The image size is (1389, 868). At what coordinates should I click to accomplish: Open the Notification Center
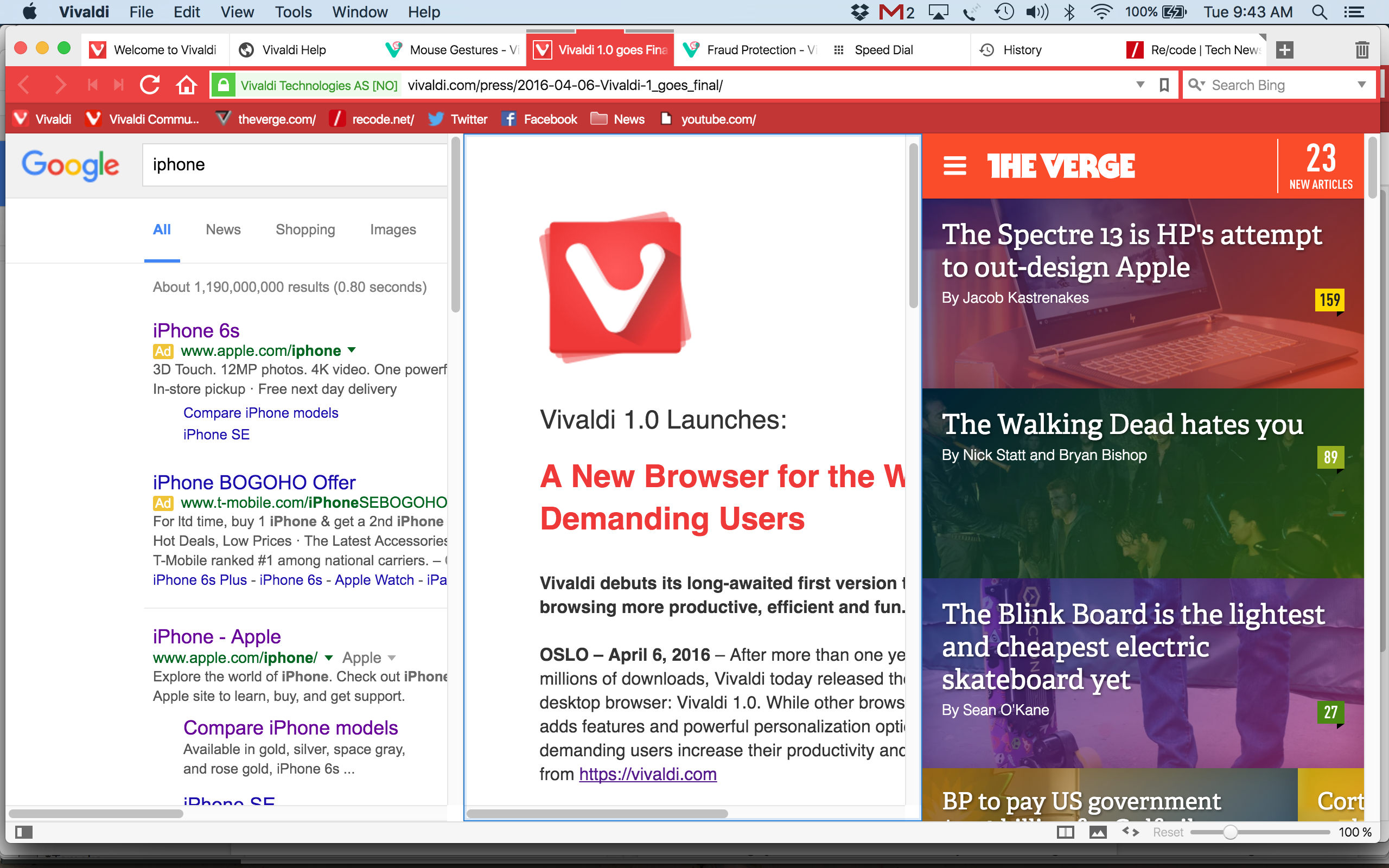[1355, 12]
